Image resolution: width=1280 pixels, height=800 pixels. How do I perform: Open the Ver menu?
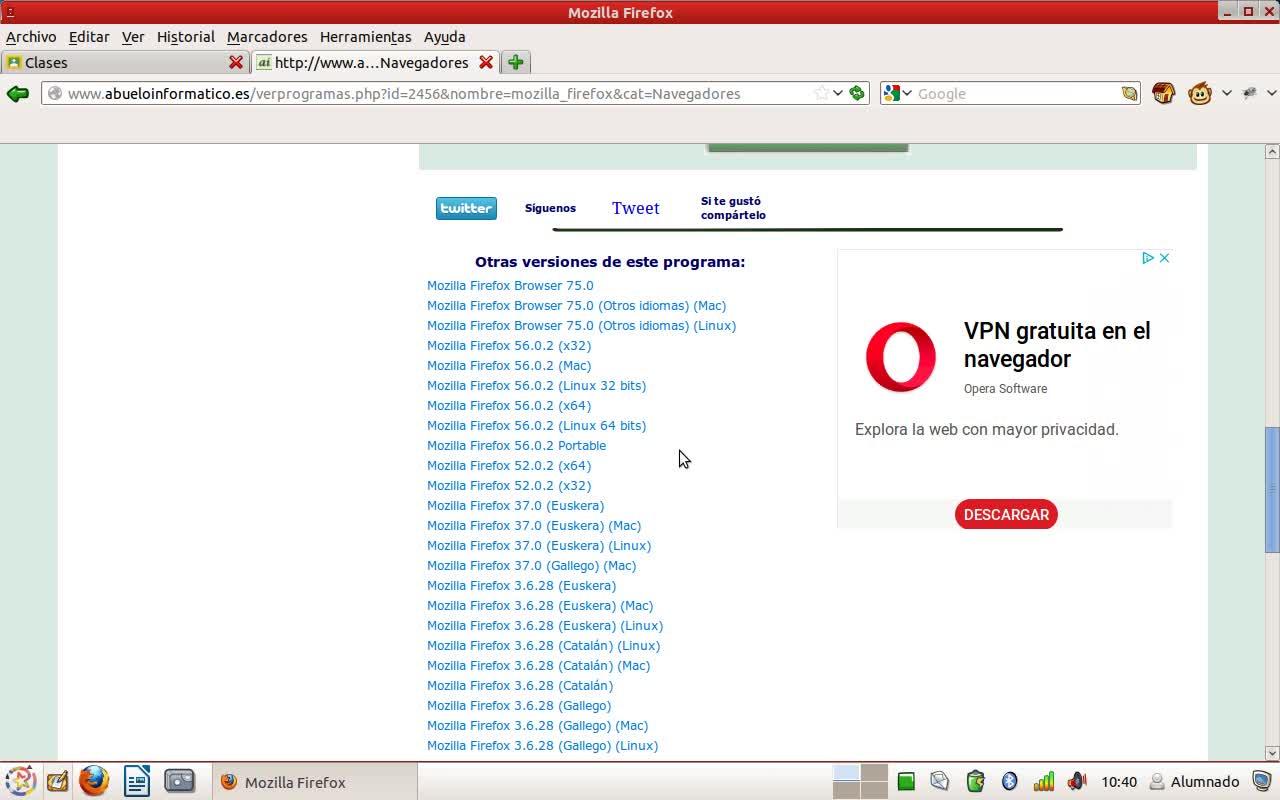[133, 36]
